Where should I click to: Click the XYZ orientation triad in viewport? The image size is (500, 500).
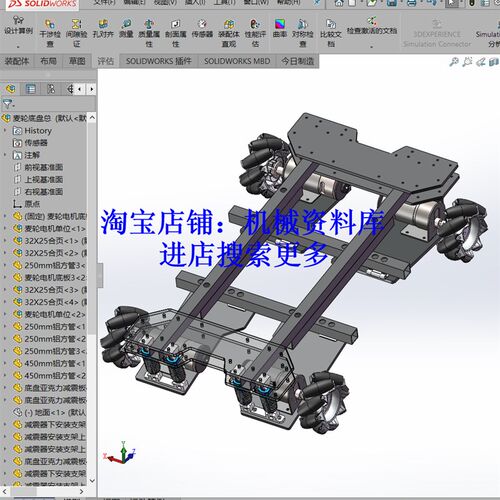(119, 453)
